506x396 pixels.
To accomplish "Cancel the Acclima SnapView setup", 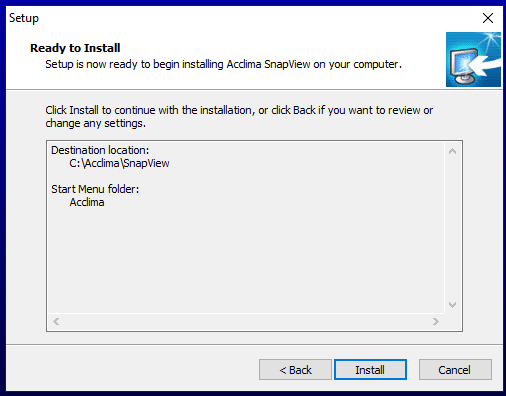I will coord(455,369).
